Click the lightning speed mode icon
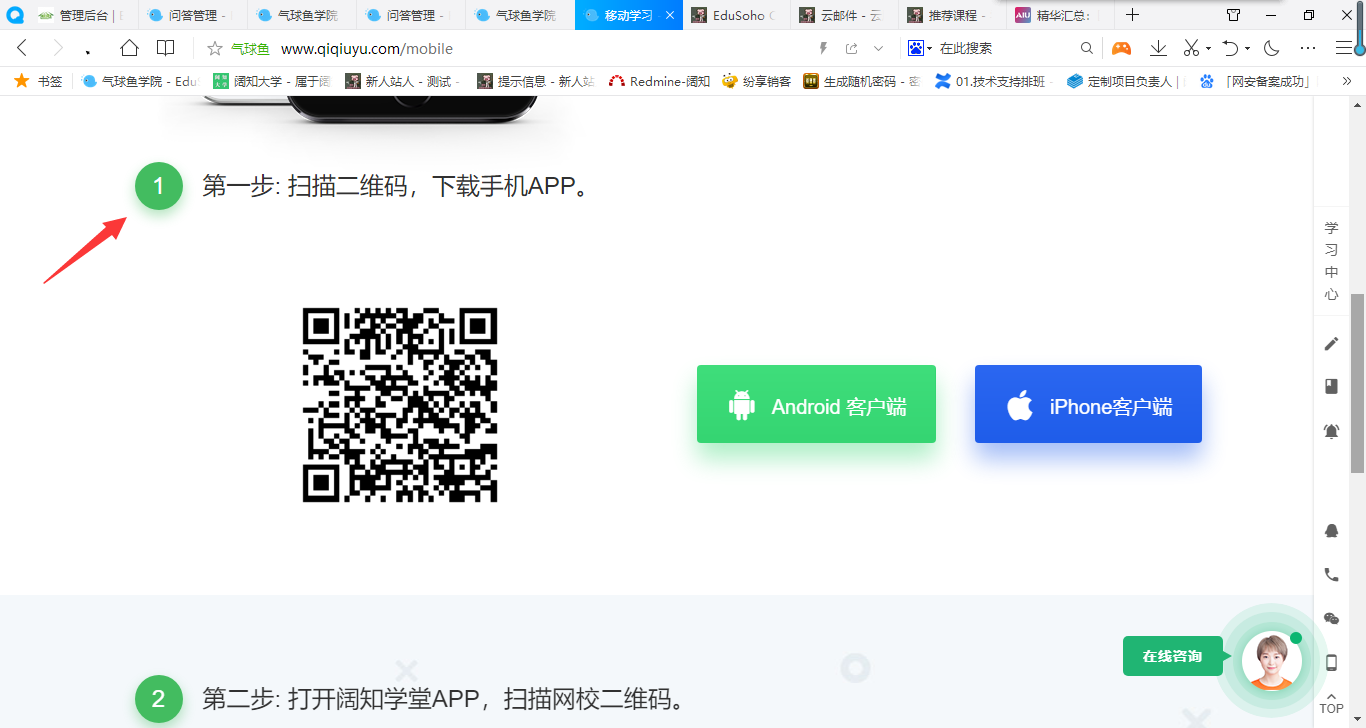Viewport: 1366px width, 728px height. [x=824, y=48]
